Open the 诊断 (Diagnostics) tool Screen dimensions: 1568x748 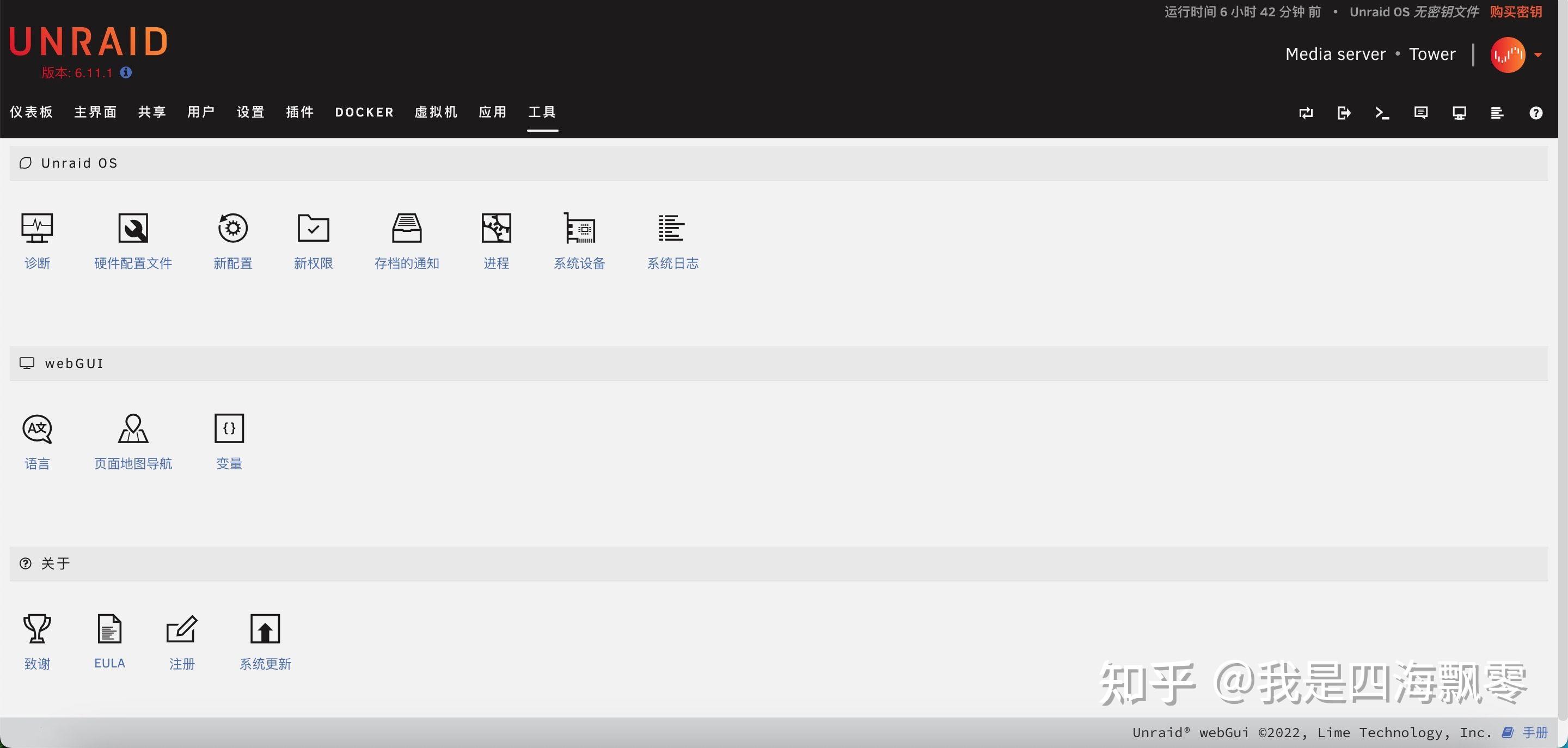pos(37,241)
